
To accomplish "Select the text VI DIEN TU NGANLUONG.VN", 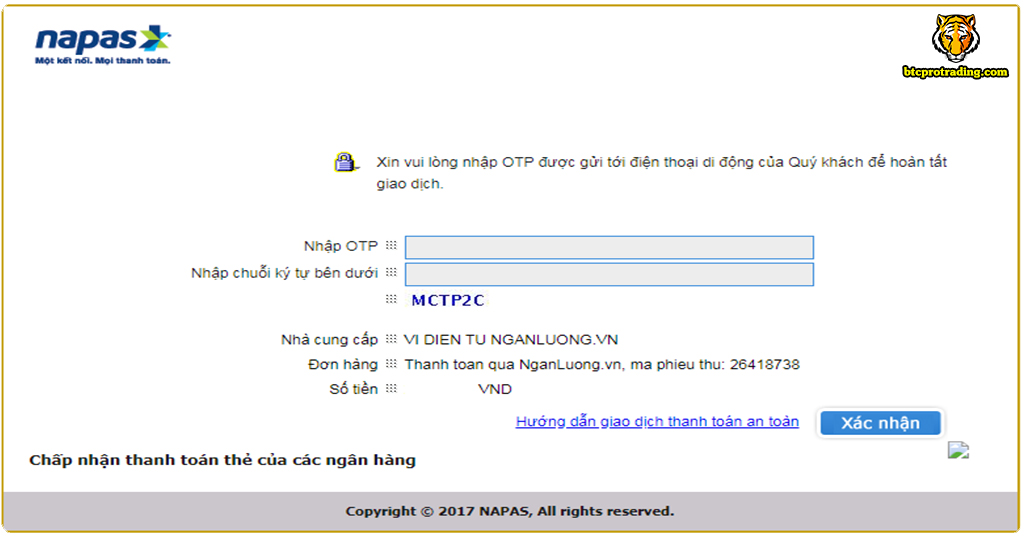I will (511, 339).
